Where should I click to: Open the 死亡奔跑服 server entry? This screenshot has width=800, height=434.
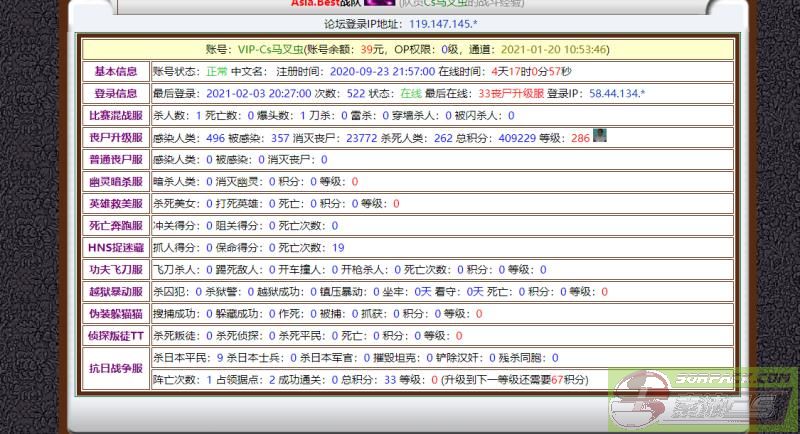(x=115, y=226)
